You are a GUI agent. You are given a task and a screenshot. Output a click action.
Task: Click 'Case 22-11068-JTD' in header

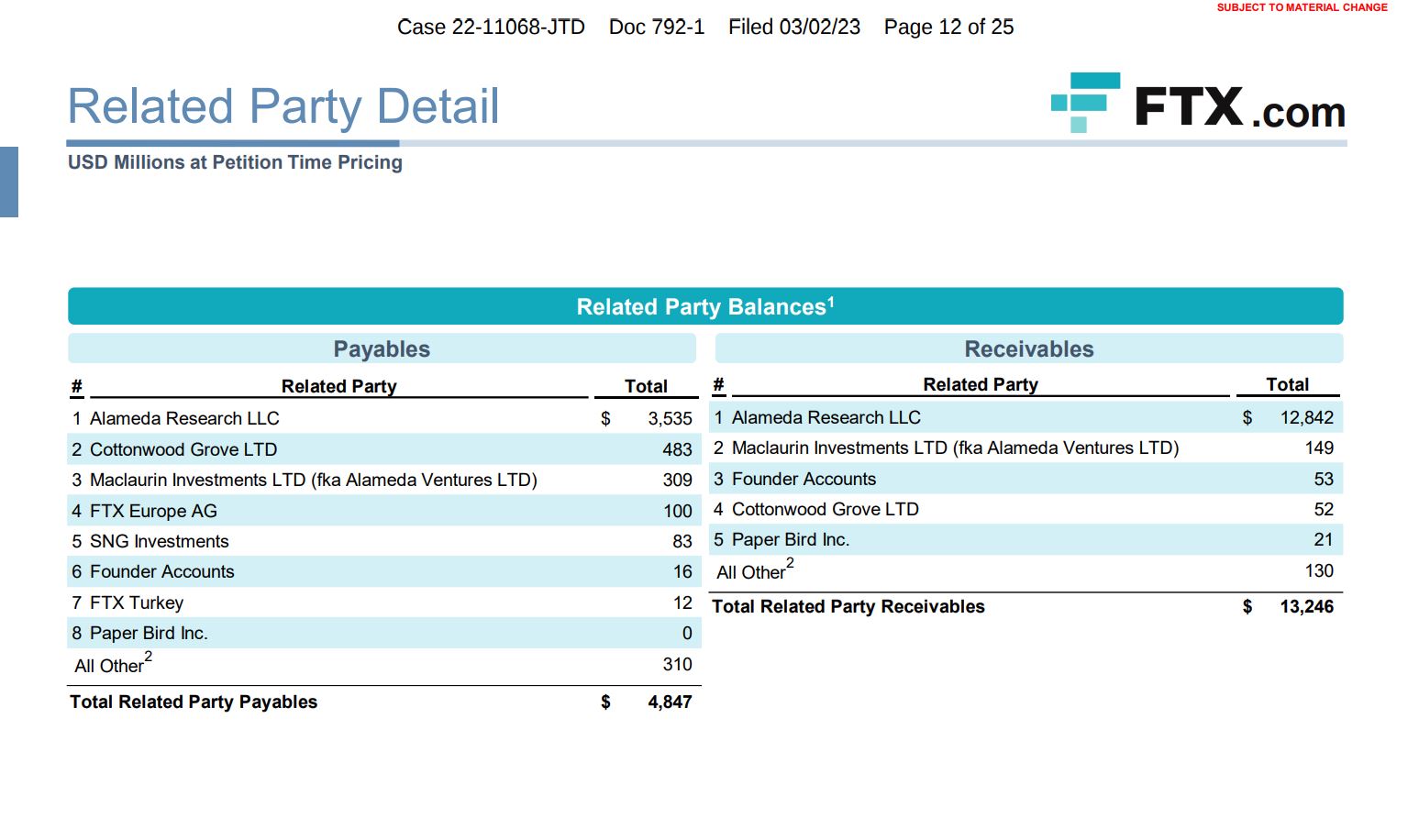point(491,28)
